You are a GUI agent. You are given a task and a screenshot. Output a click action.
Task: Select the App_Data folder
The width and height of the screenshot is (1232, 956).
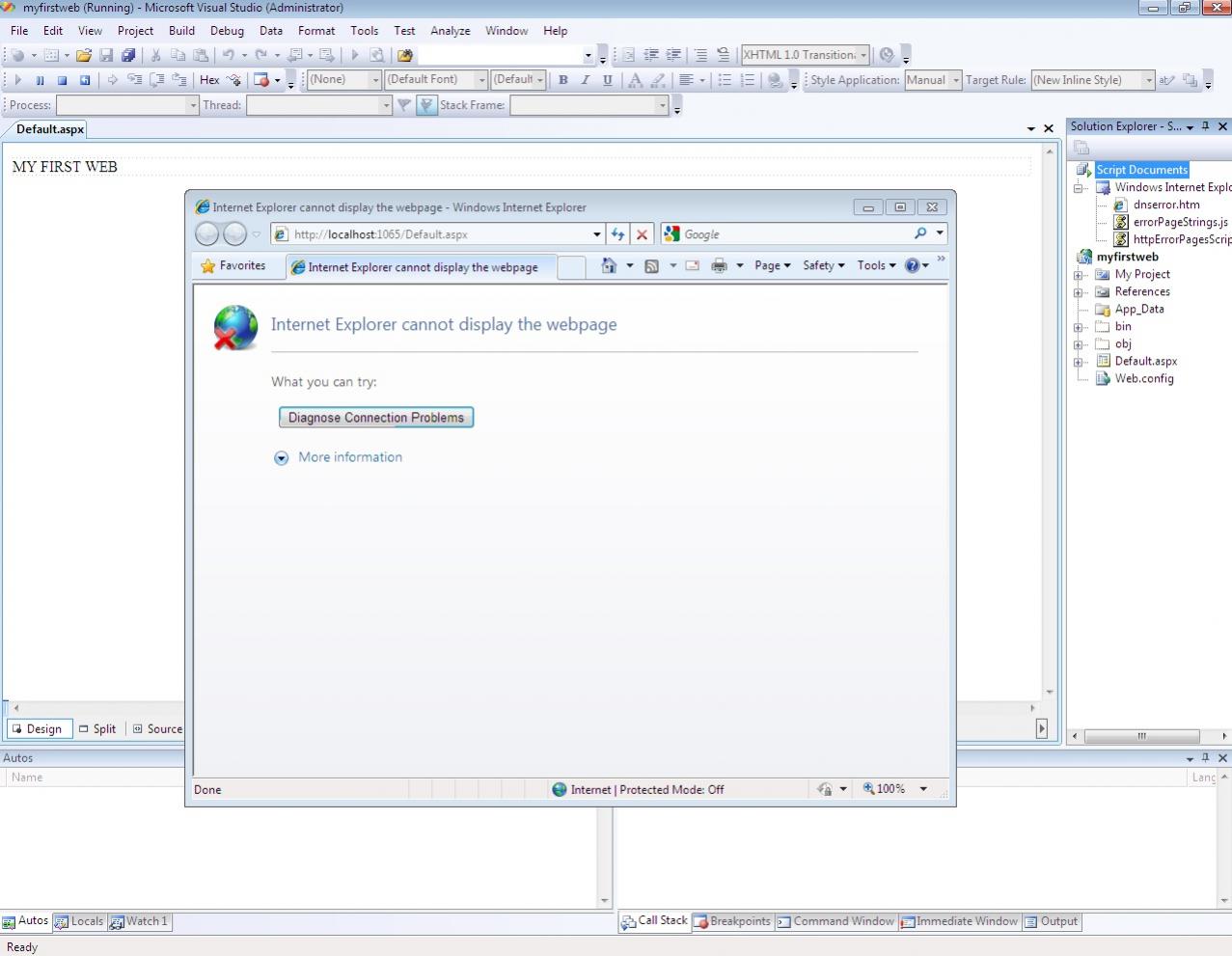1139,310
